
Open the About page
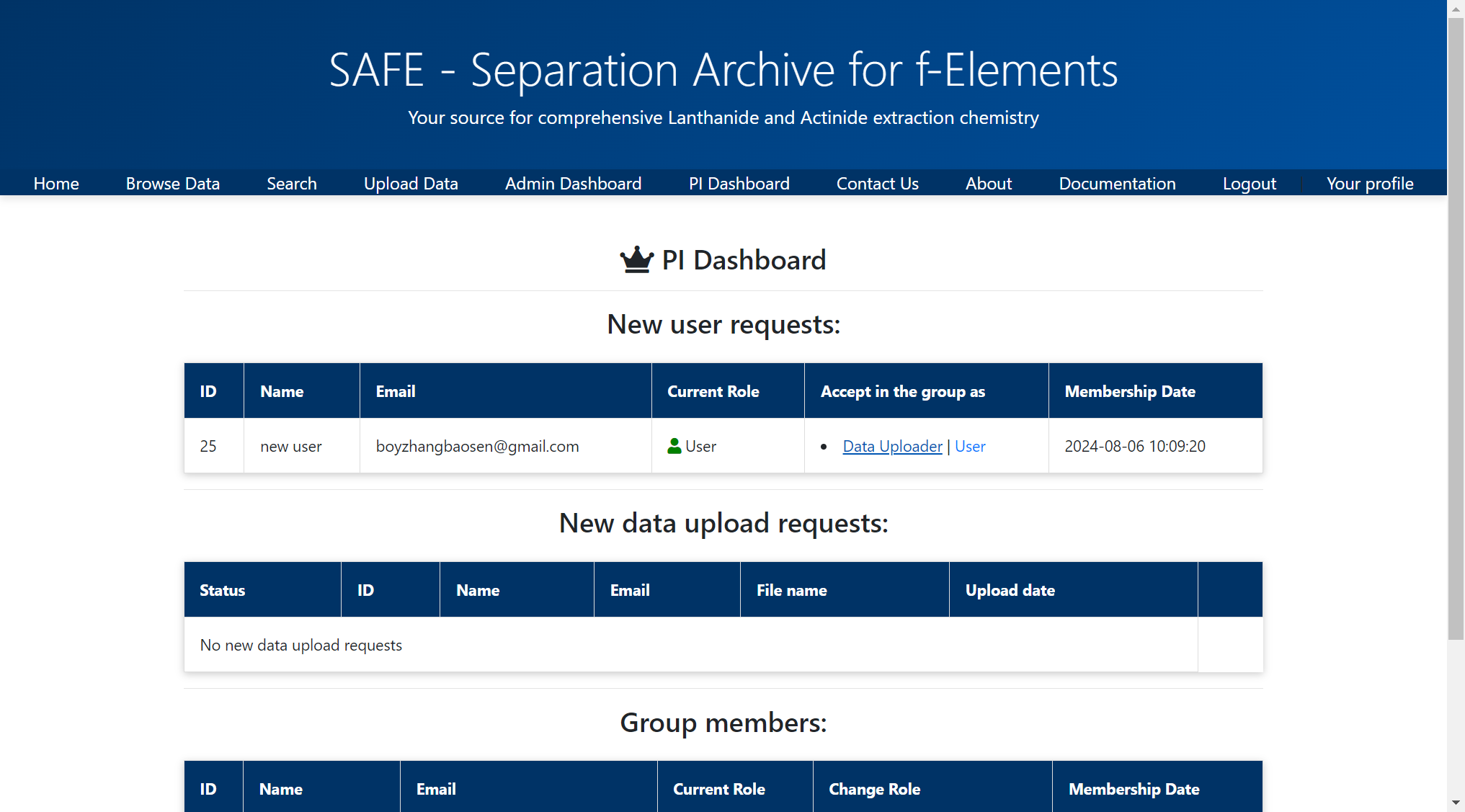[989, 184]
